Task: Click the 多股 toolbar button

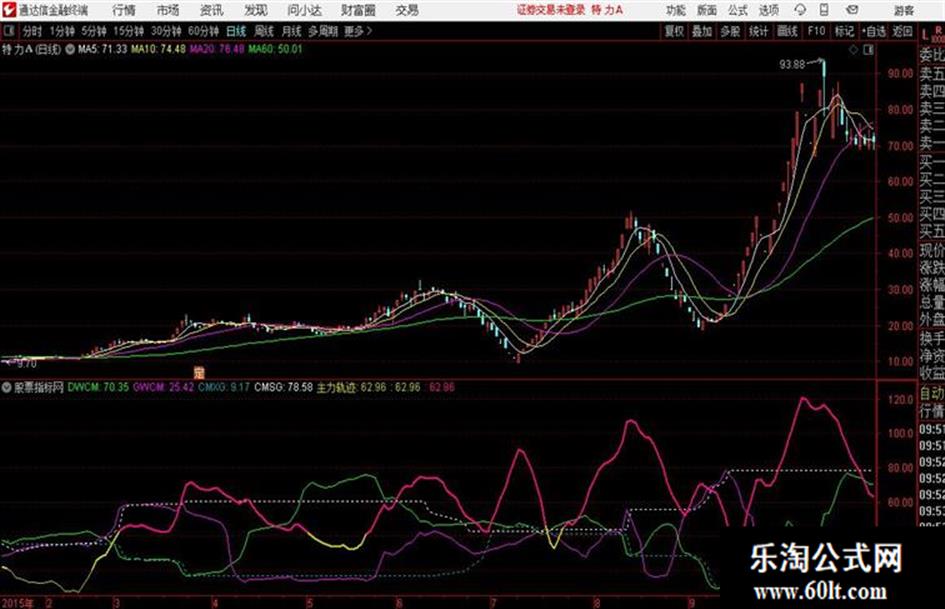Action: coord(730,31)
